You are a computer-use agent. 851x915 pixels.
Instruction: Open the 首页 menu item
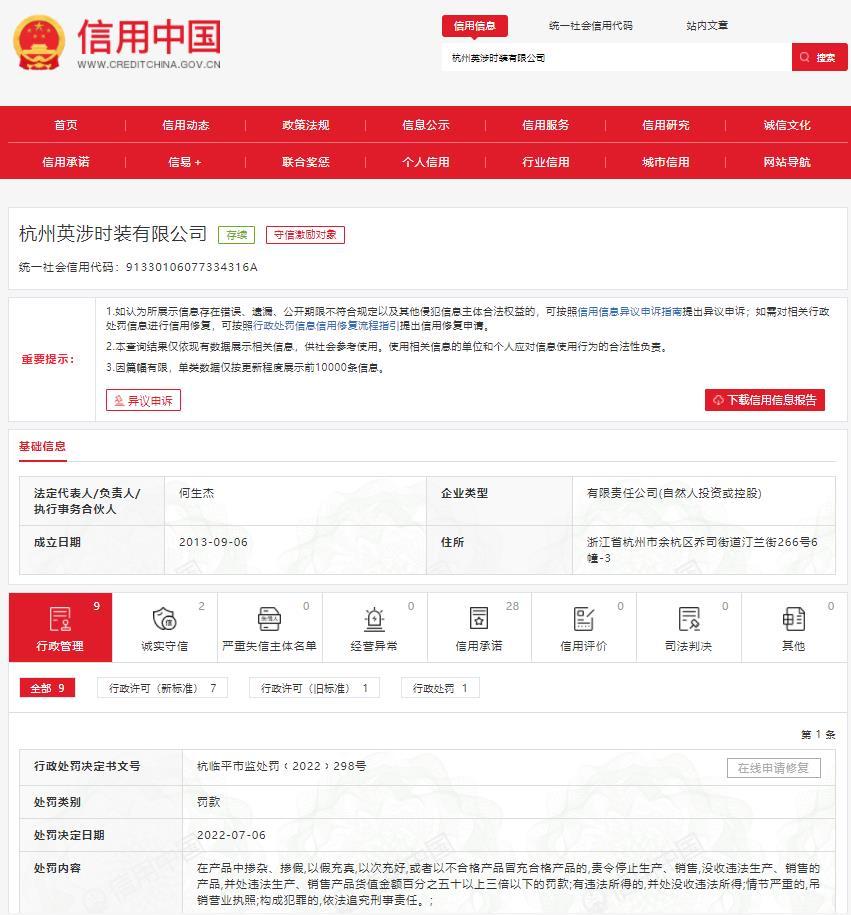click(x=66, y=125)
